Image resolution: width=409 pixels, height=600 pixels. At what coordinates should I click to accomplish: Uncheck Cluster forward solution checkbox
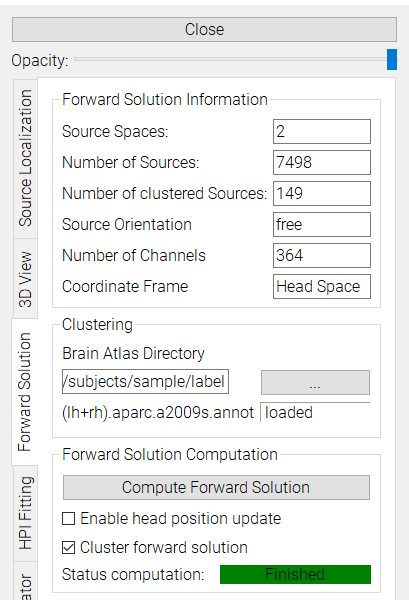coord(68,548)
